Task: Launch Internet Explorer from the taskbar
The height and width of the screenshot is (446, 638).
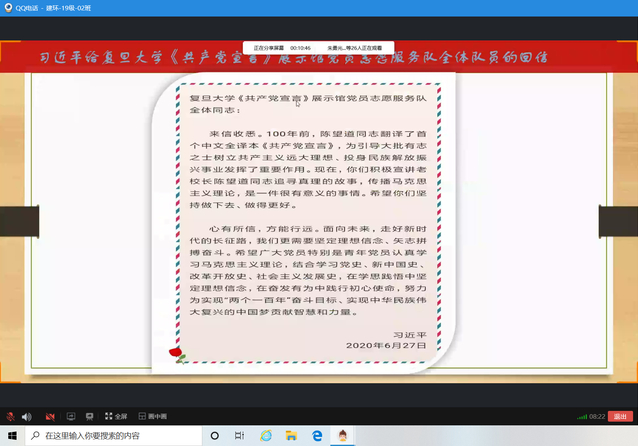Action: [266, 436]
